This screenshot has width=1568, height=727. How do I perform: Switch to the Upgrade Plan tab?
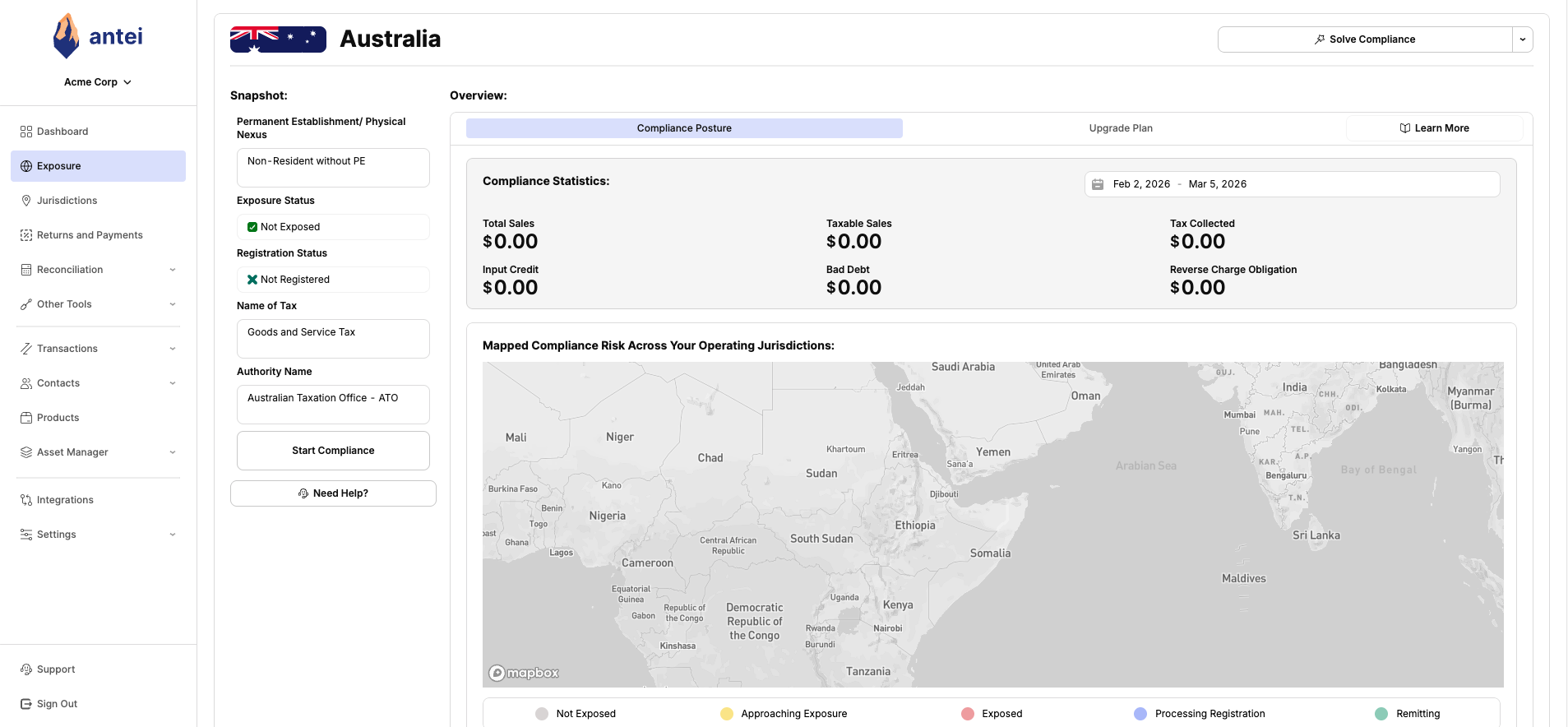click(1121, 128)
